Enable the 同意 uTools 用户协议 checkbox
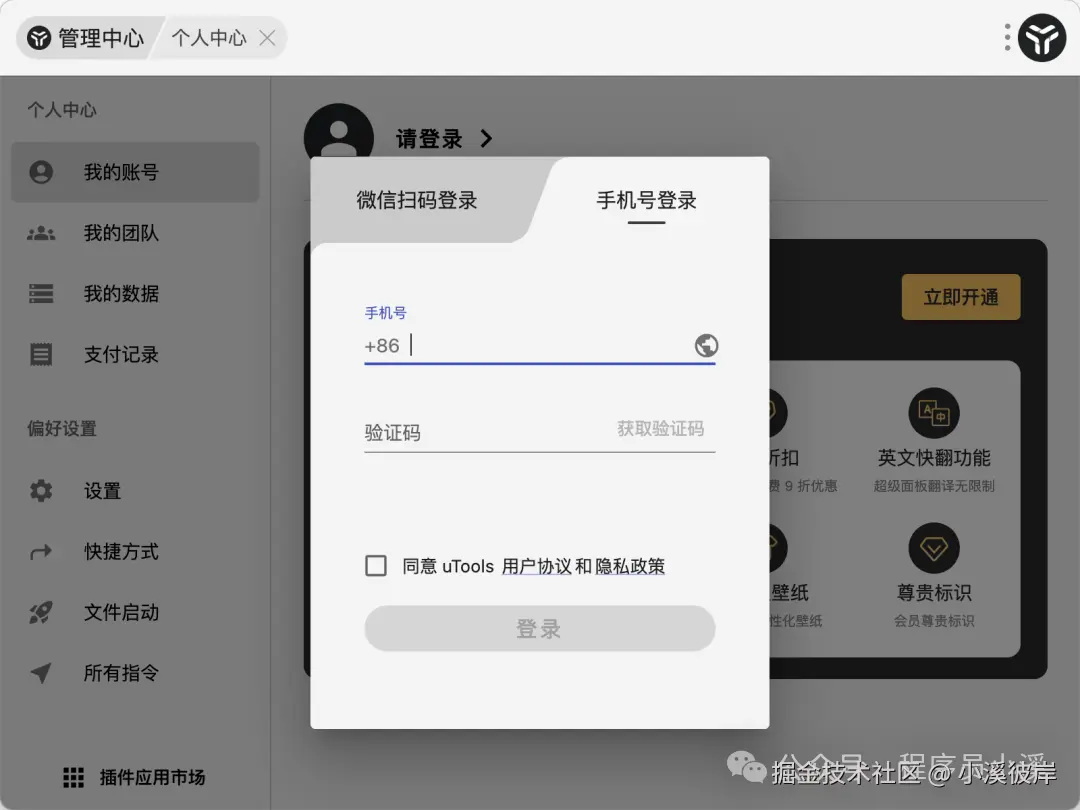Screen dimensions: 1080x810 376,565
